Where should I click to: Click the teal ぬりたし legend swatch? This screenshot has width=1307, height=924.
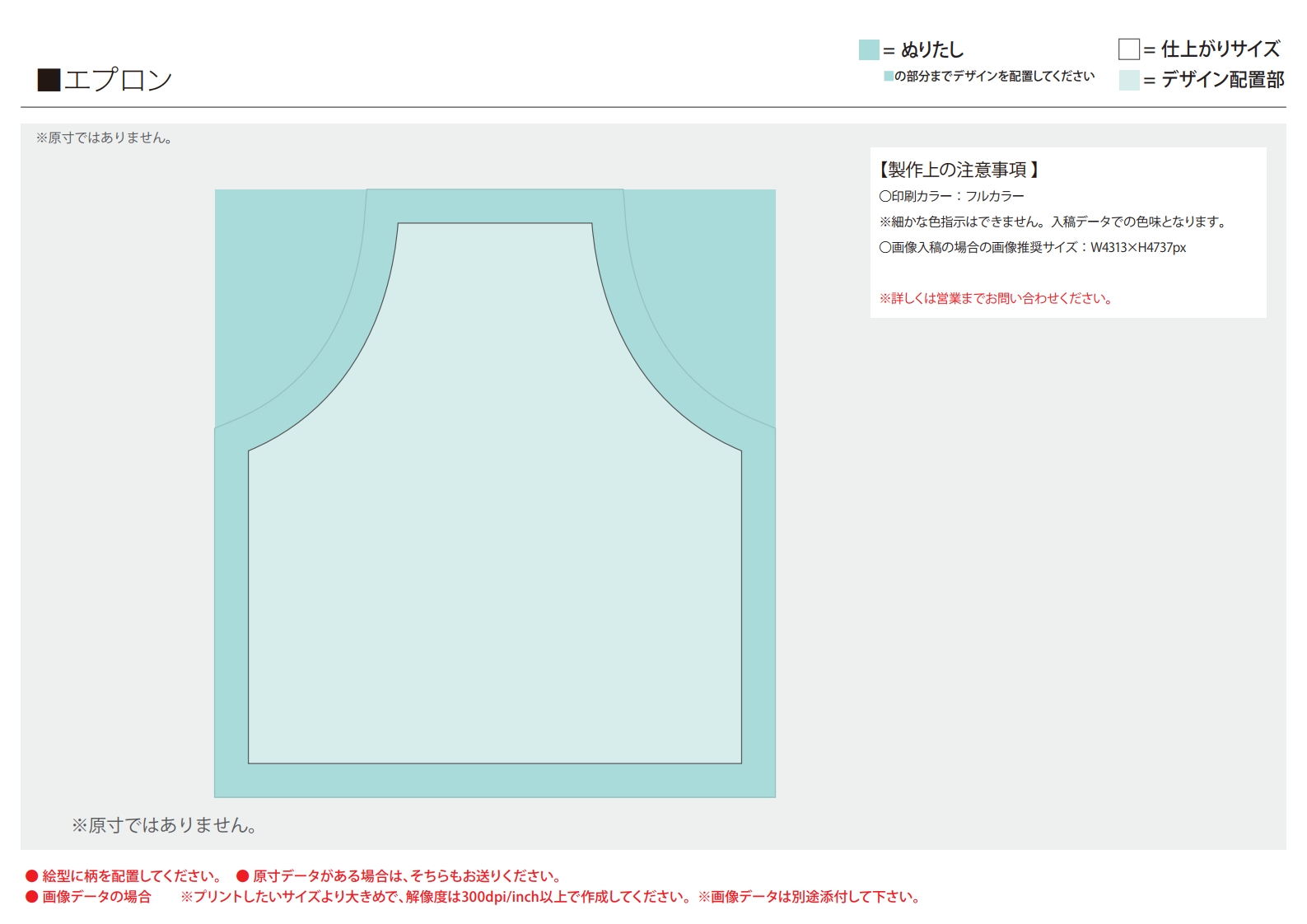tap(869, 50)
